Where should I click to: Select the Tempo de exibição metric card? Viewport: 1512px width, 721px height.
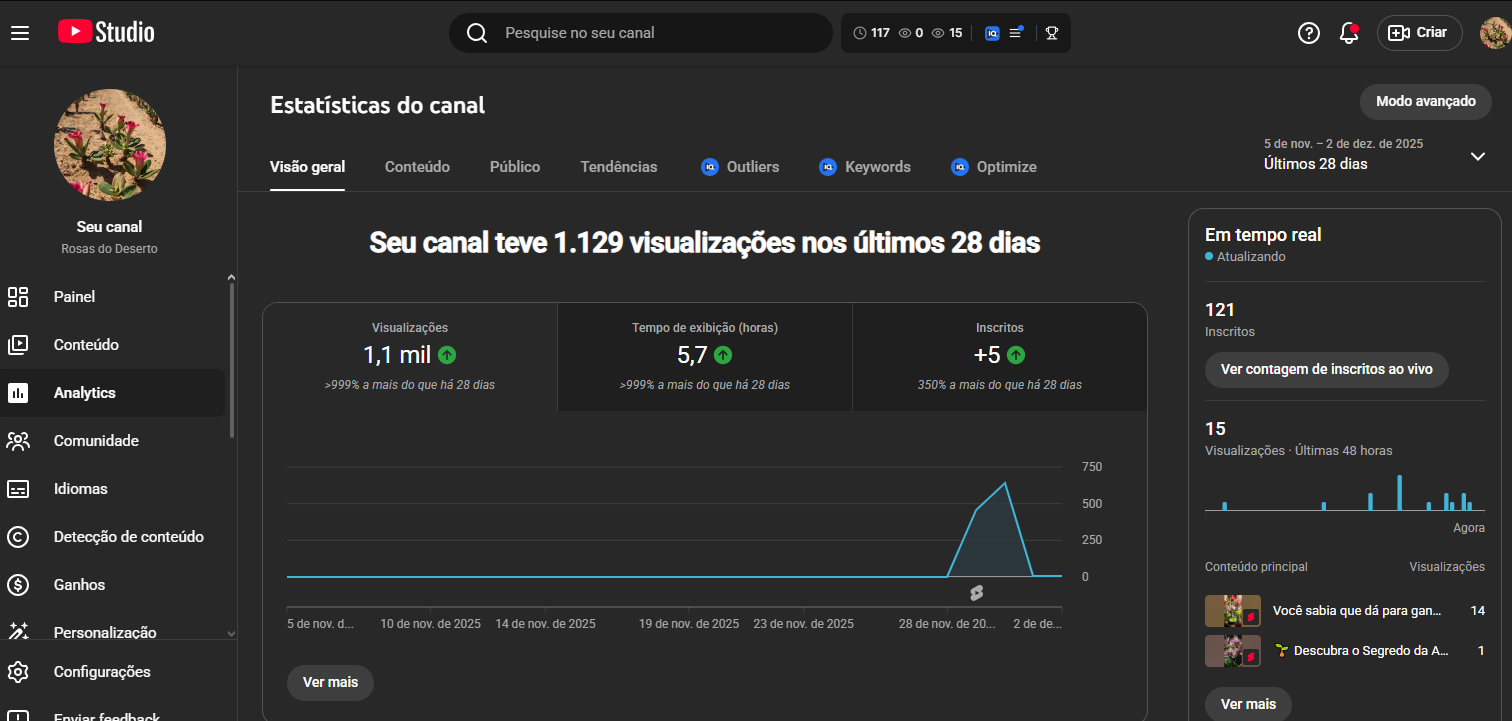(x=705, y=357)
